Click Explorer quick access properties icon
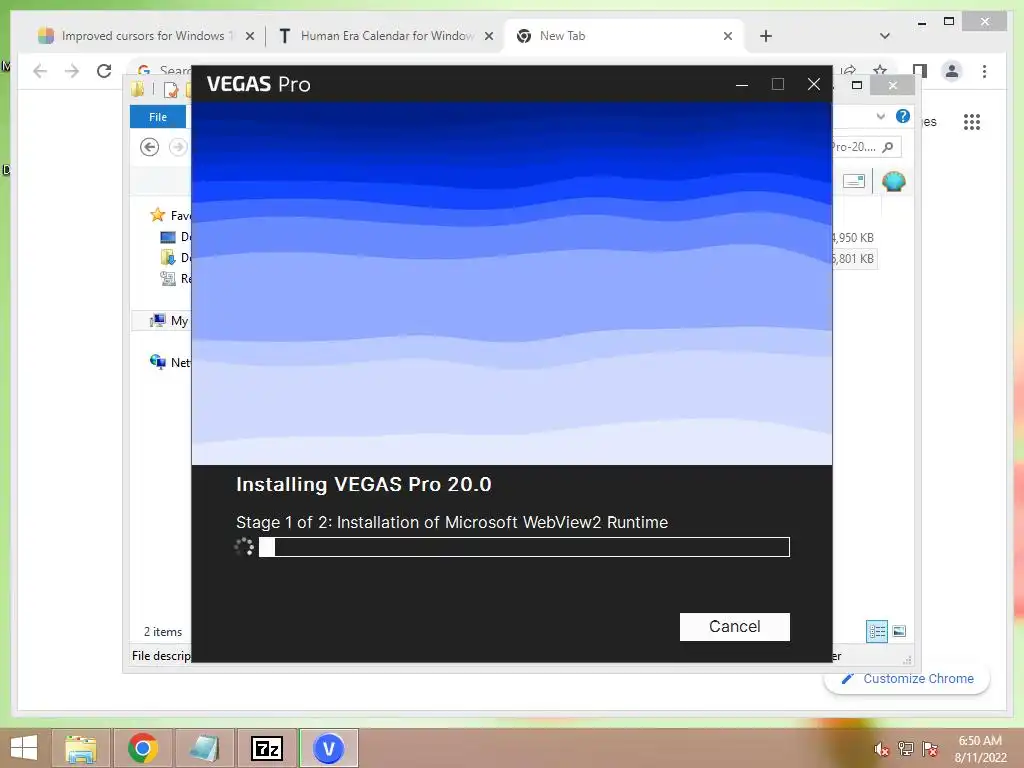Viewport: 1024px width, 768px height. point(170,89)
